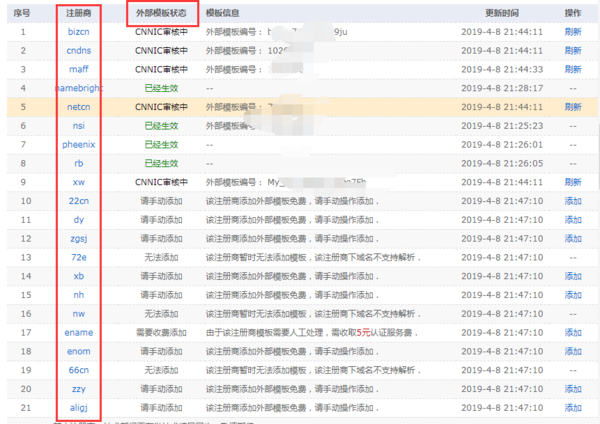Select the template info text in nw row
Viewport: 600px width, 424px height.
click(313, 314)
